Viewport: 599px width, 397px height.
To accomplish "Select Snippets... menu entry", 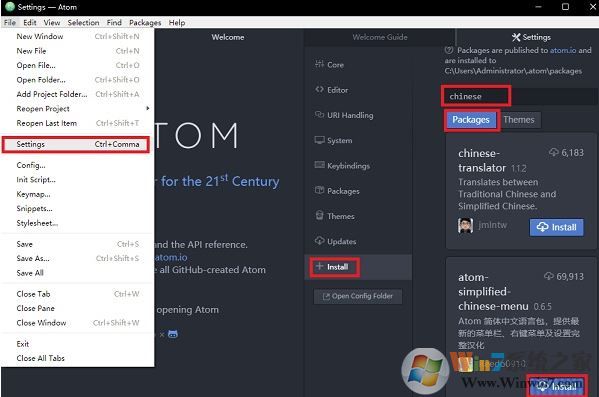I will point(78,209).
